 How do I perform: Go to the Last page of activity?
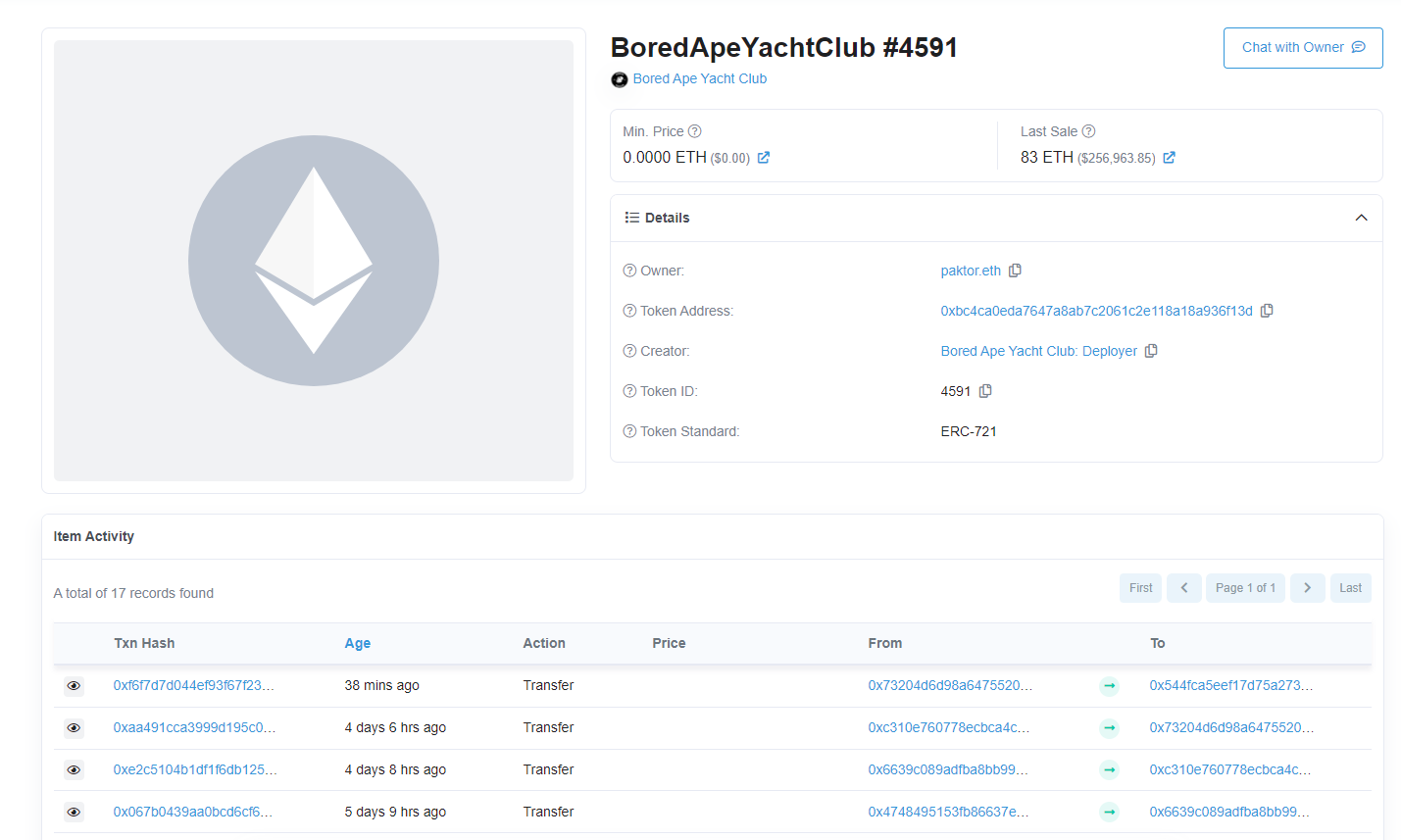pyautogui.click(x=1351, y=588)
